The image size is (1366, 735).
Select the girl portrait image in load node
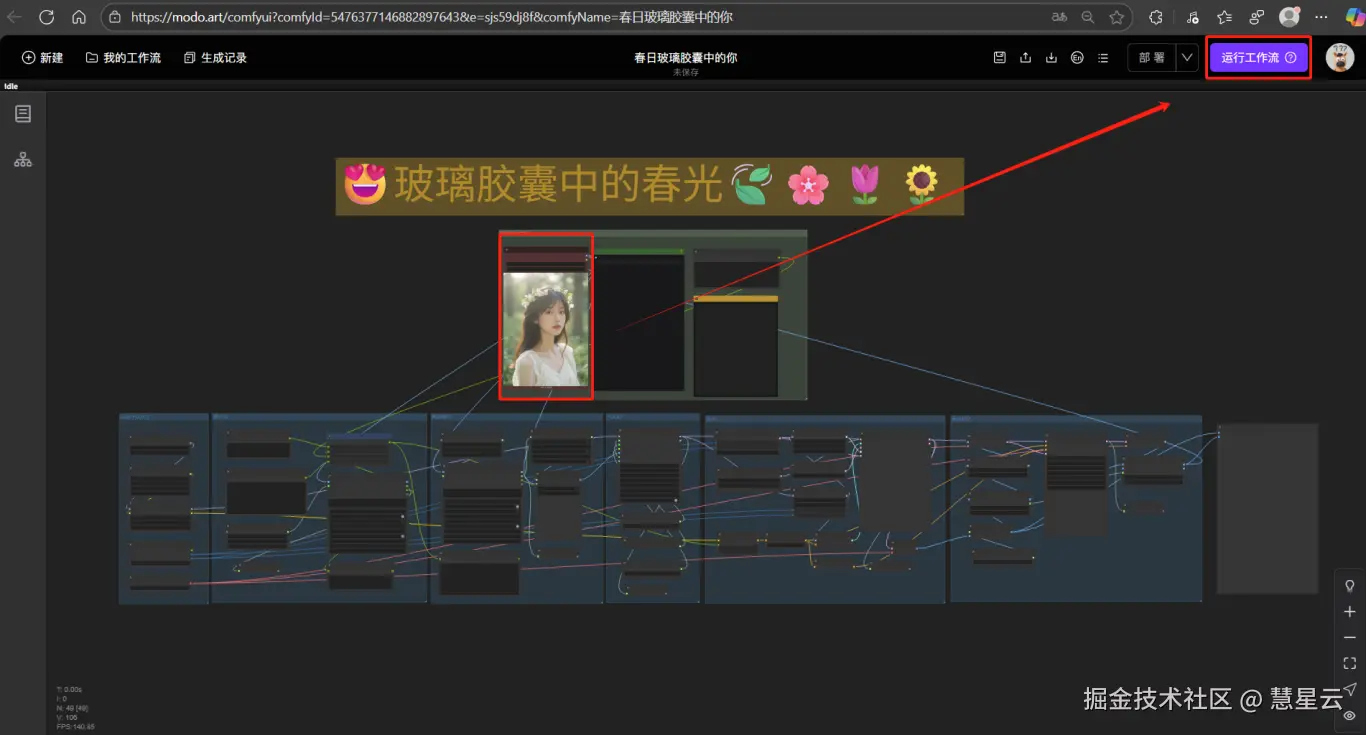(x=546, y=330)
